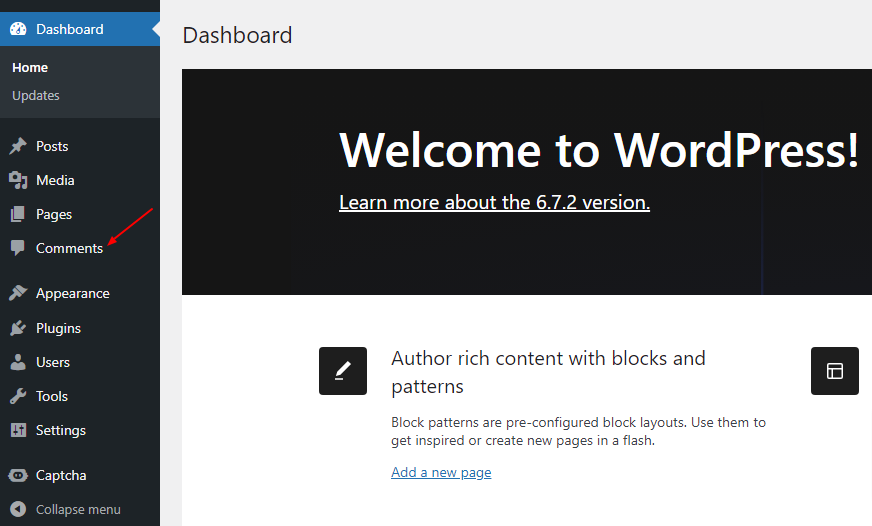Go to Appearance menu label
Viewport: 872px width, 526px height.
coord(73,294)
